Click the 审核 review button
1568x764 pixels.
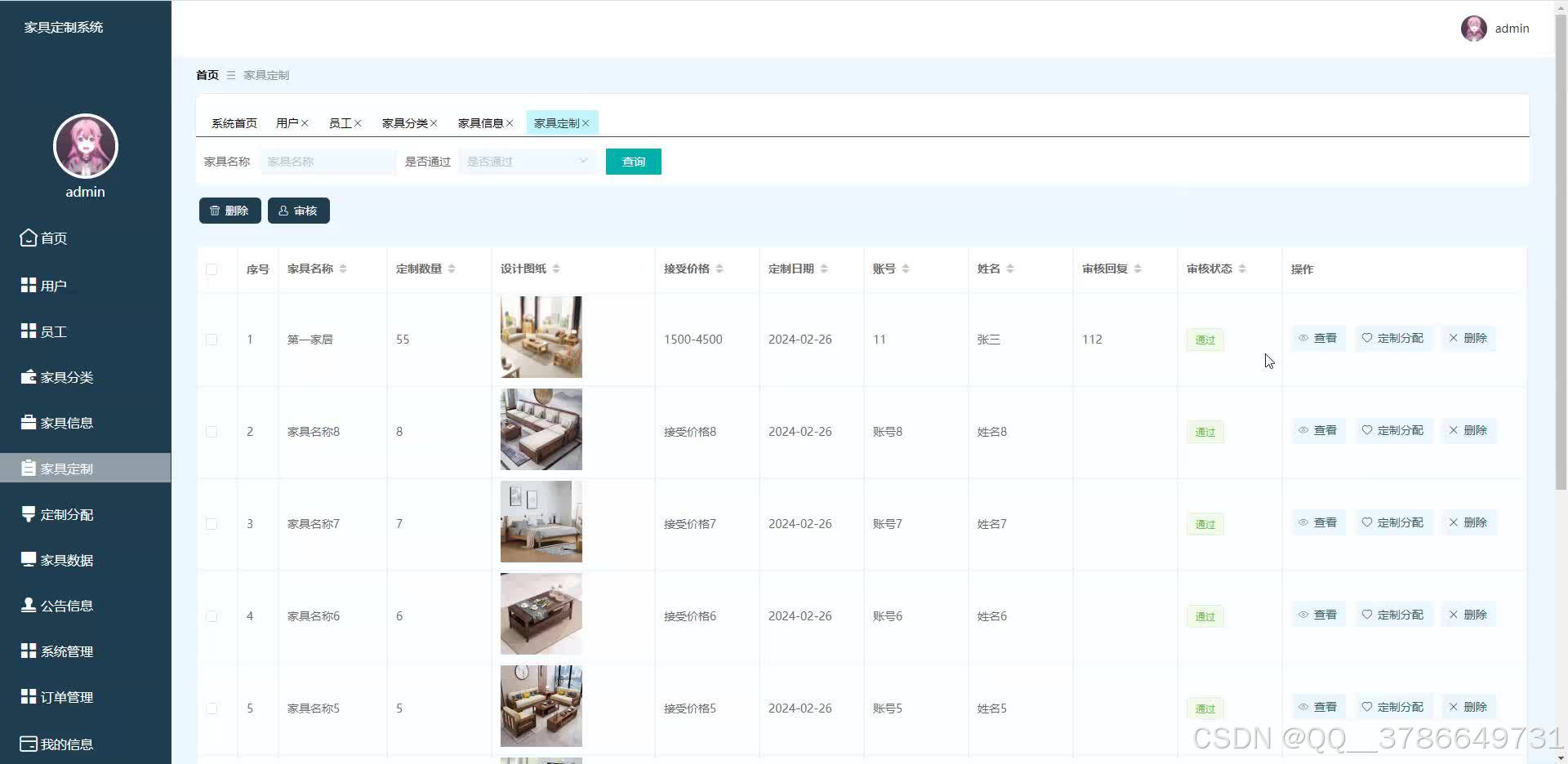tap(298, 210)
